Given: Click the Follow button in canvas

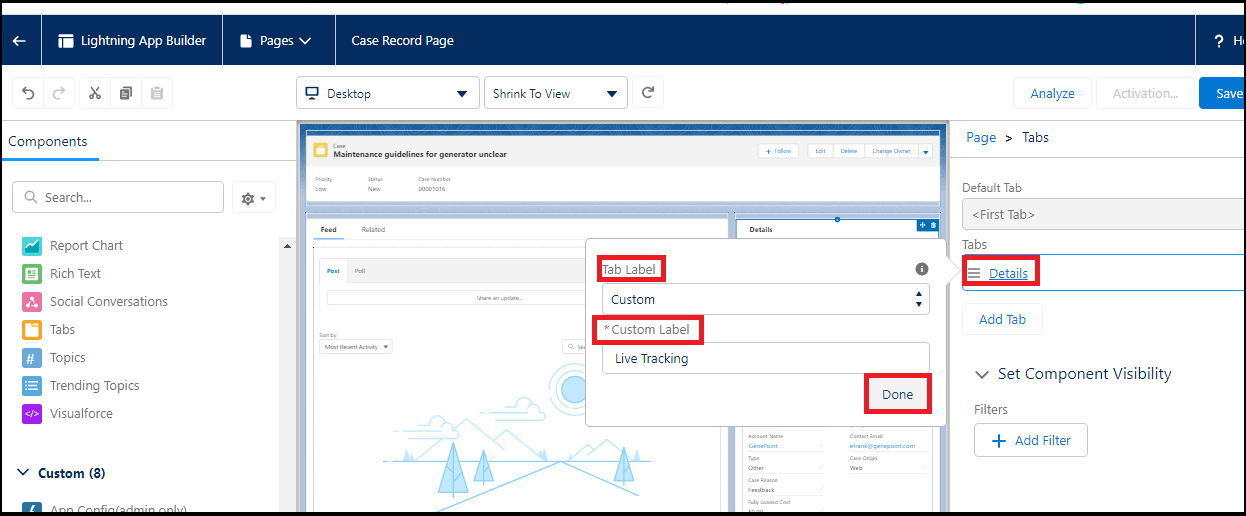Looking at the screenshot, I should (777, 151).
